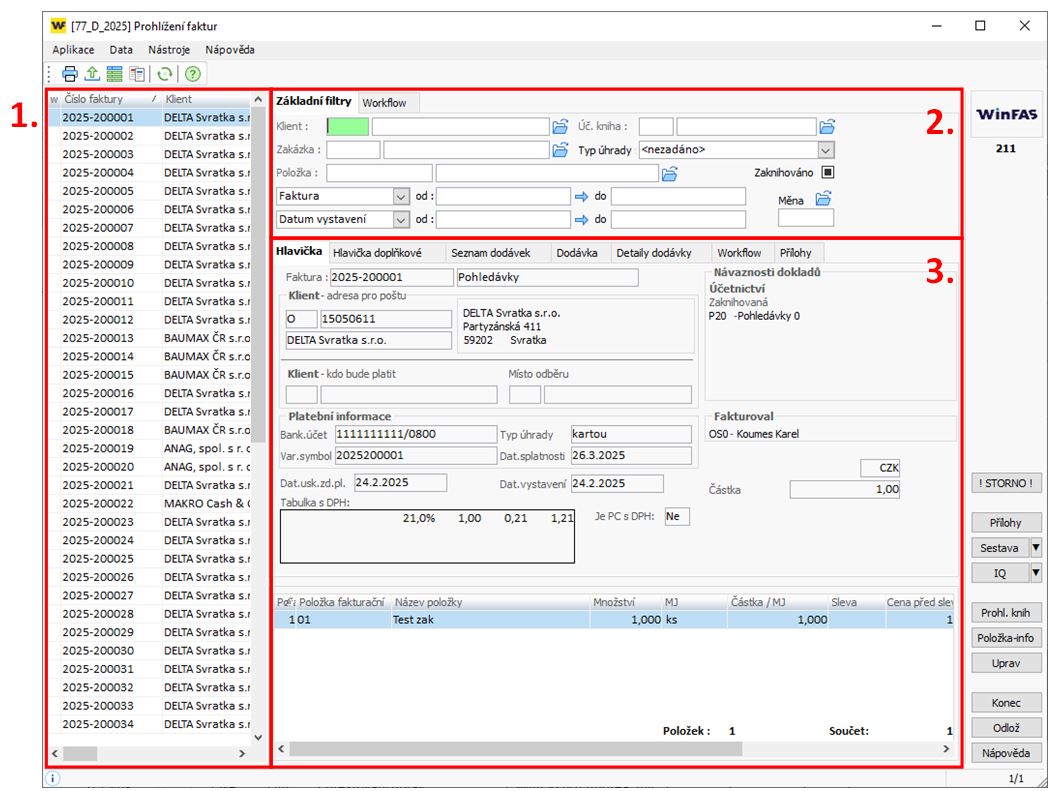
Task: Open the arrow menu next to IQ
Action: [1036, 573]
